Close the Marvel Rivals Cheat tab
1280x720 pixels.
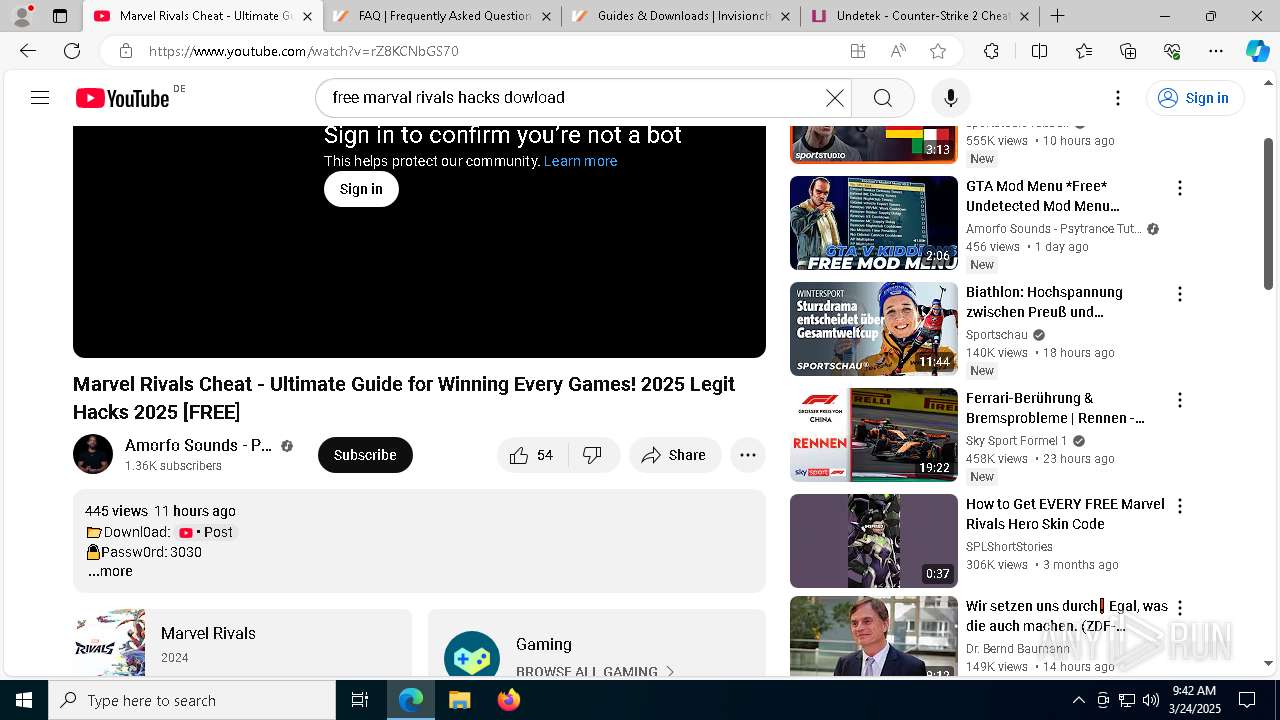306,16
